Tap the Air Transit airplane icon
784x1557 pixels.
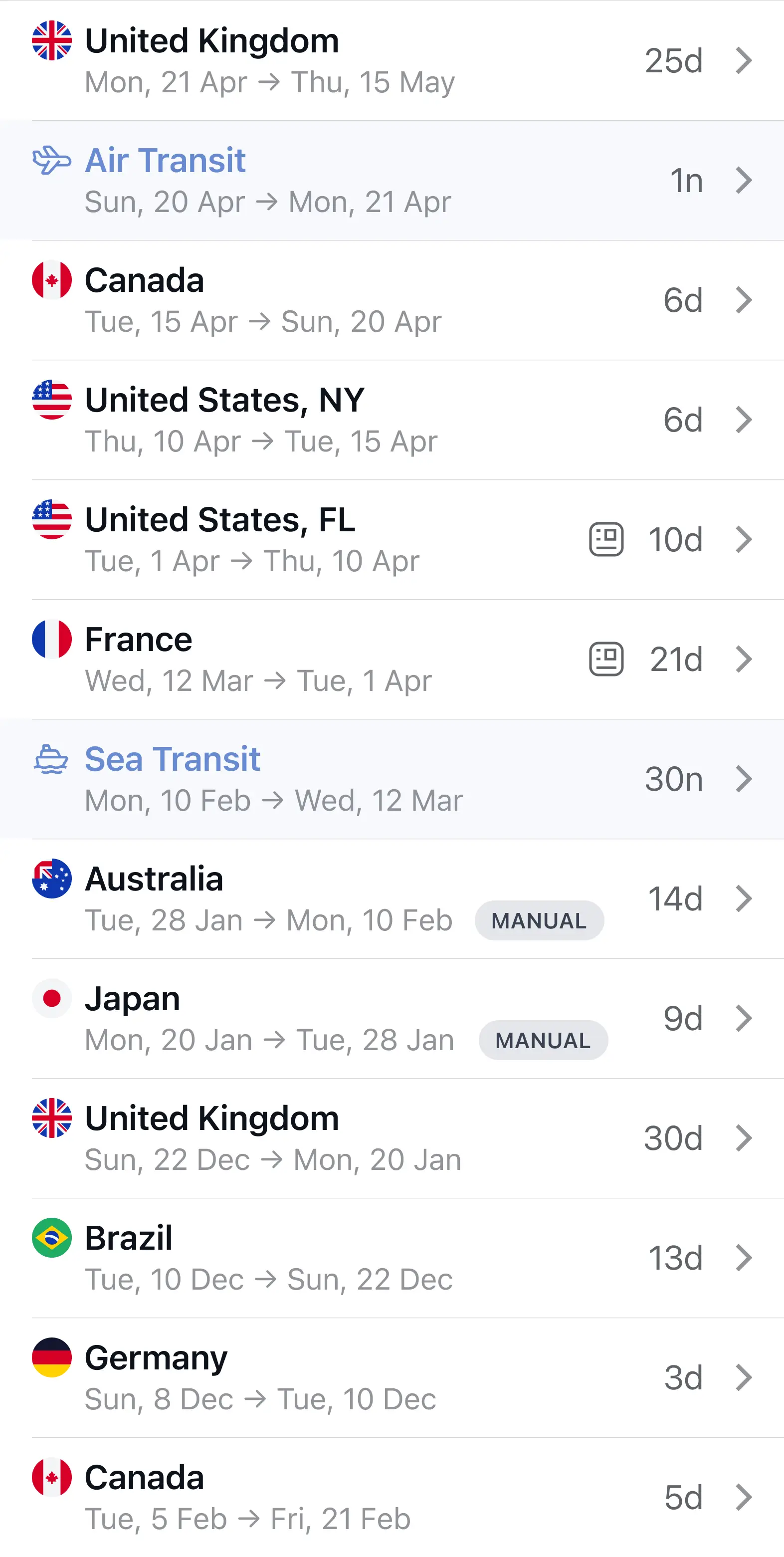[x=51, y=160]
